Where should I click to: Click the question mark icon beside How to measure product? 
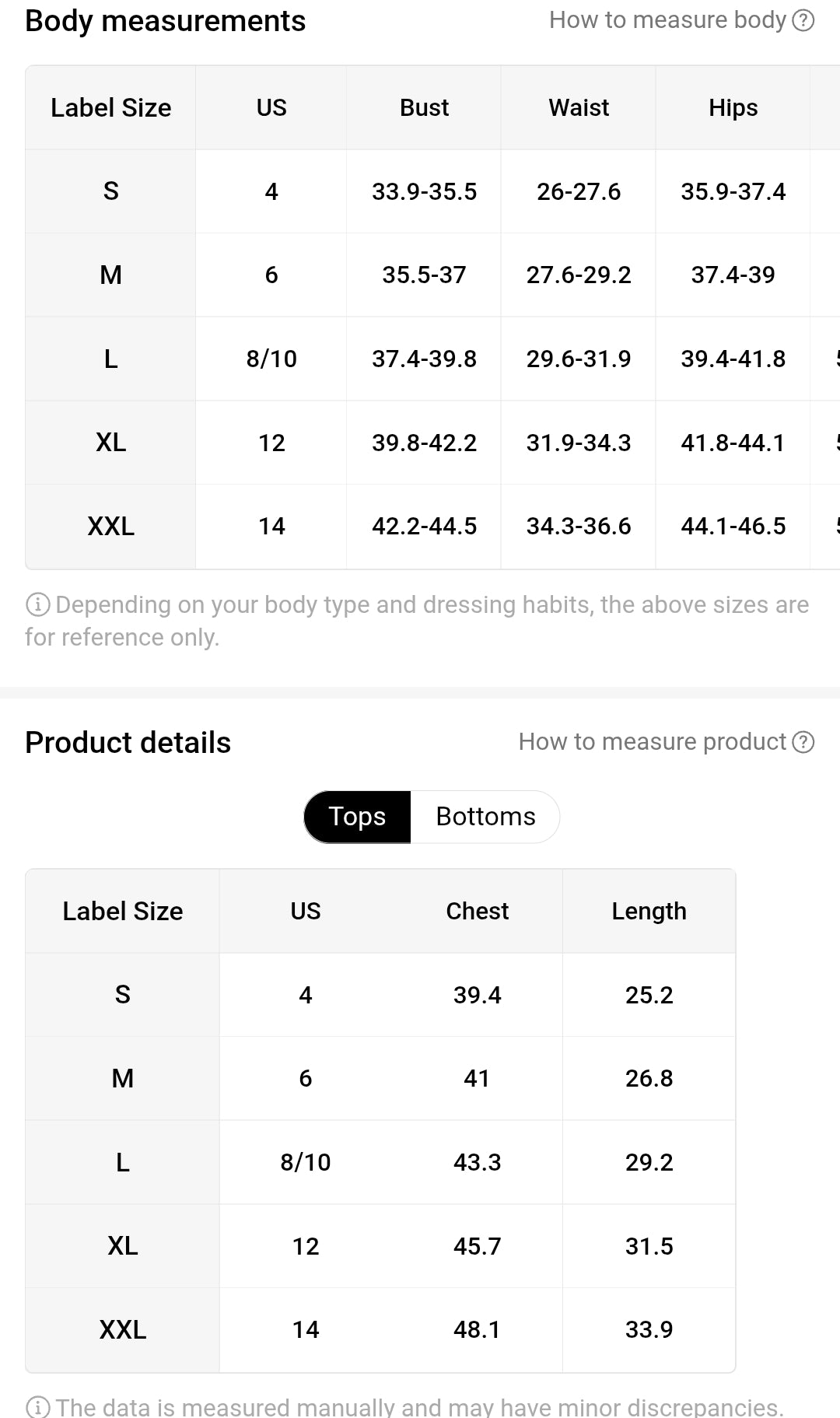click(x=803, y=742)
